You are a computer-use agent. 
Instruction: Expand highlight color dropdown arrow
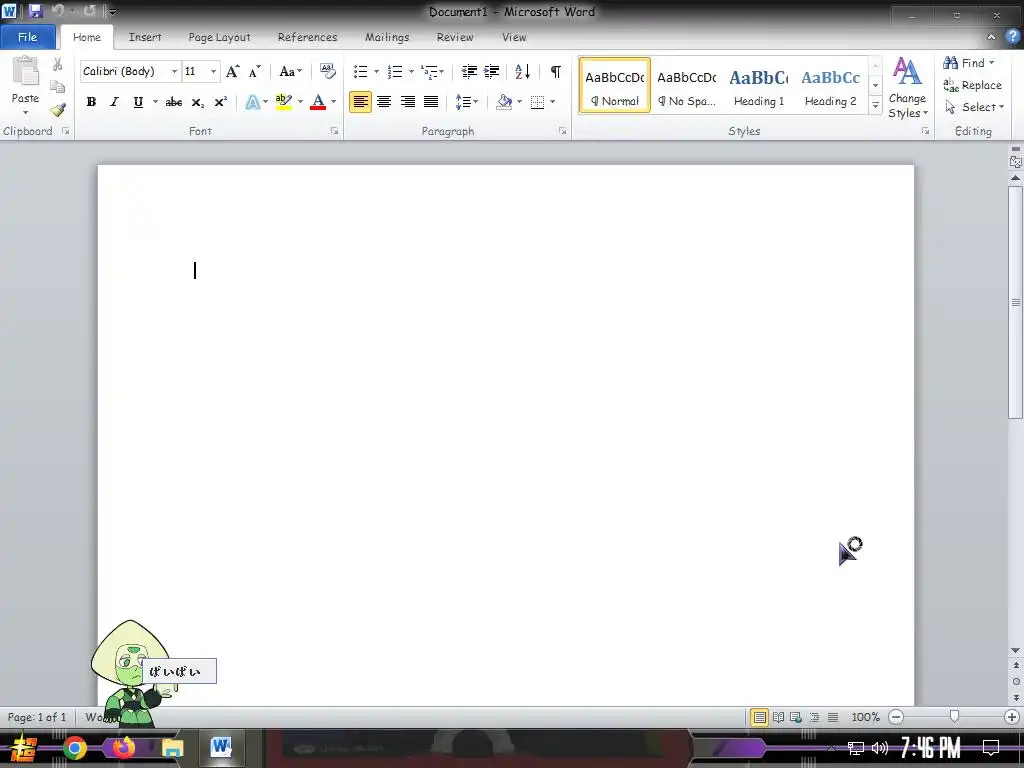[x=300, y=102]
